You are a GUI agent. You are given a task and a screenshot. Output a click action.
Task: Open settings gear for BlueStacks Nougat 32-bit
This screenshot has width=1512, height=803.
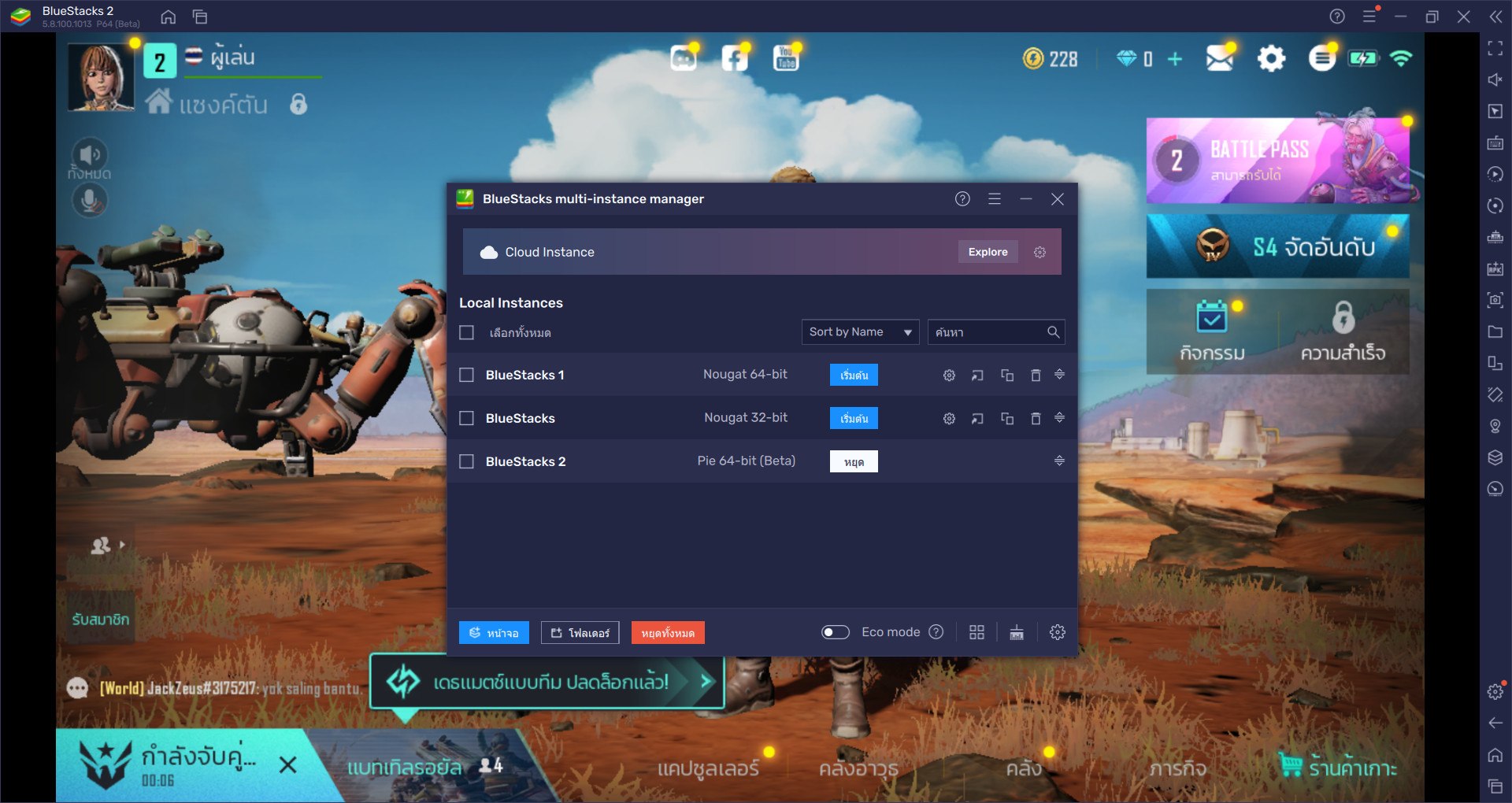click(x=949, y=419)
